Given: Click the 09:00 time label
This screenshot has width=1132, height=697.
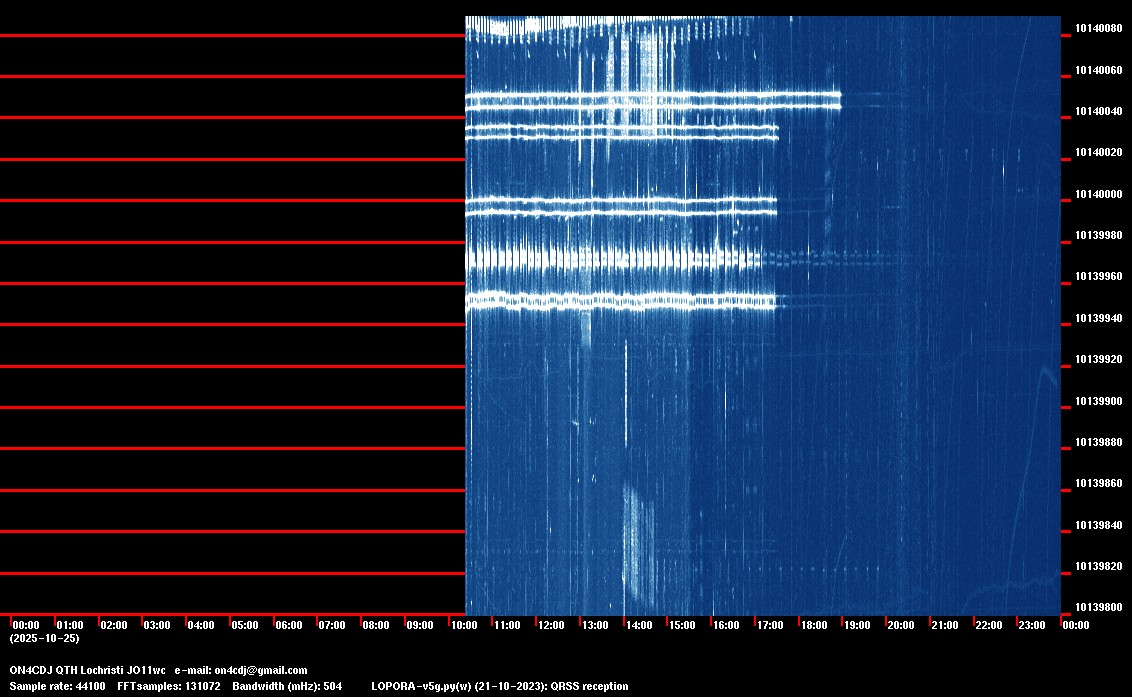Looking at the screenshot, I should pyautogui.click(x=419, y=625).
